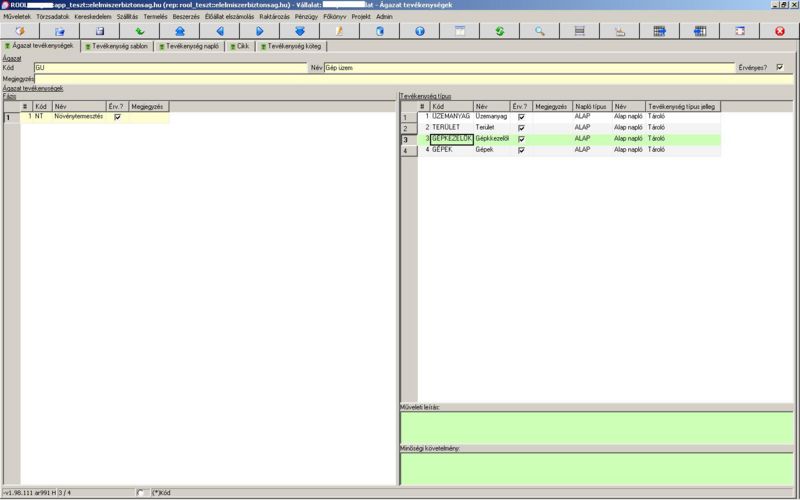800x500 pixels.
Task: Open the Pénzügy menu
Action: (306, 17)
